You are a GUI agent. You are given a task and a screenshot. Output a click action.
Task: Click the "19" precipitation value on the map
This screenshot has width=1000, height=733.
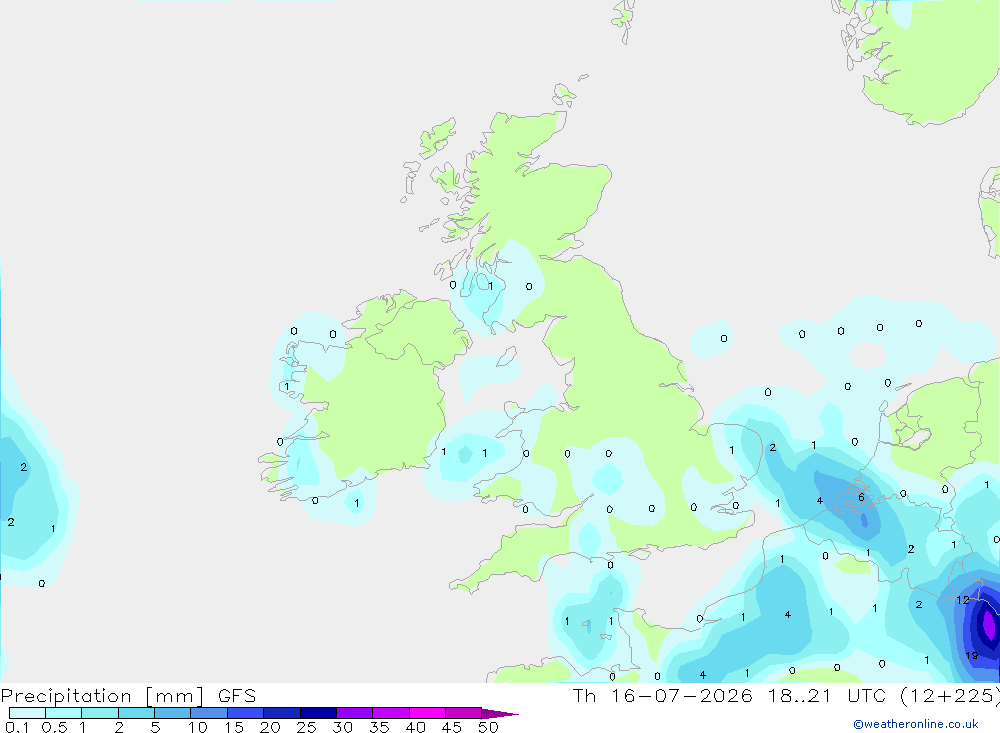coord(971,655)
